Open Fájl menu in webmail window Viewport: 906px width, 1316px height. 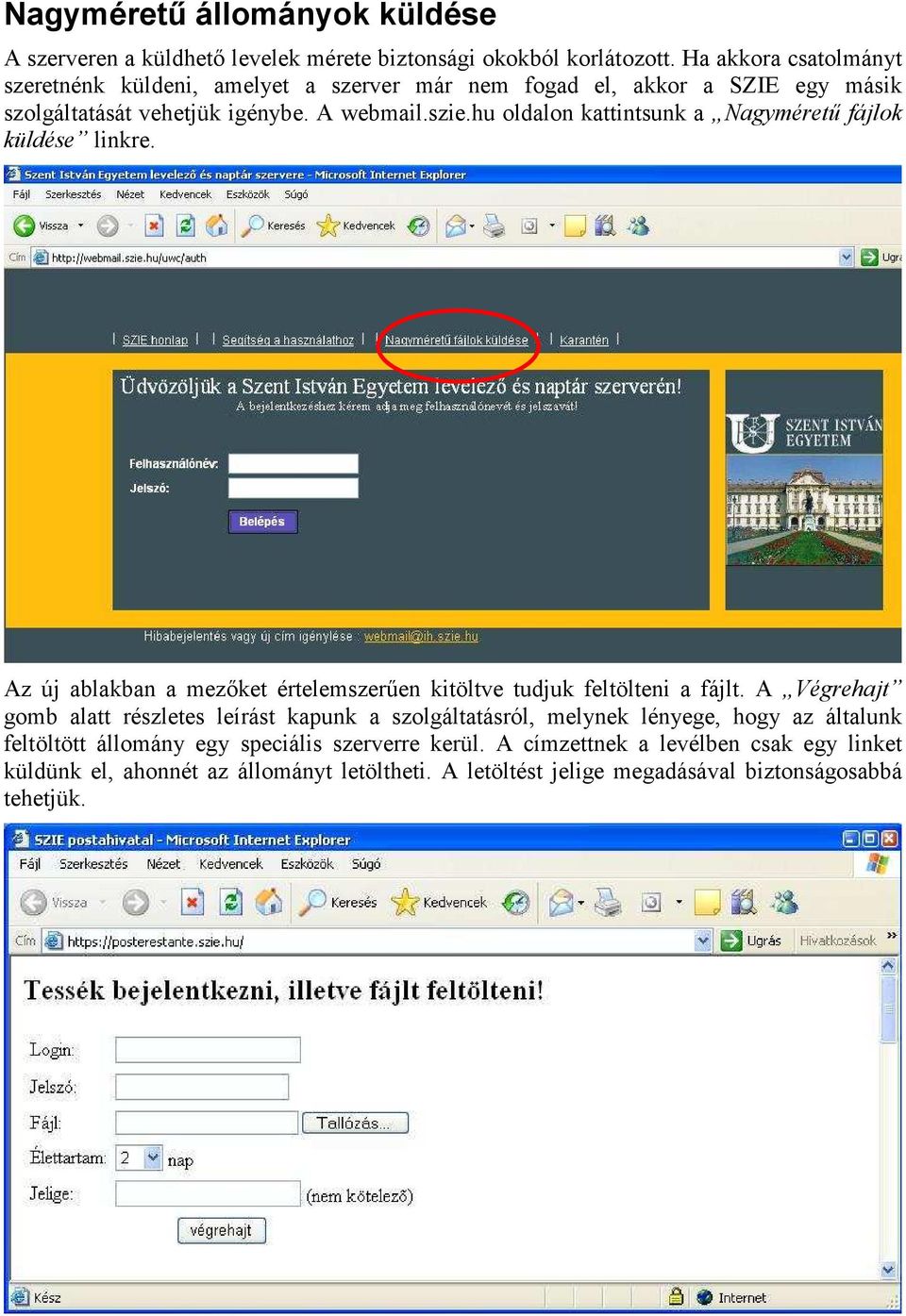[22, 194]
